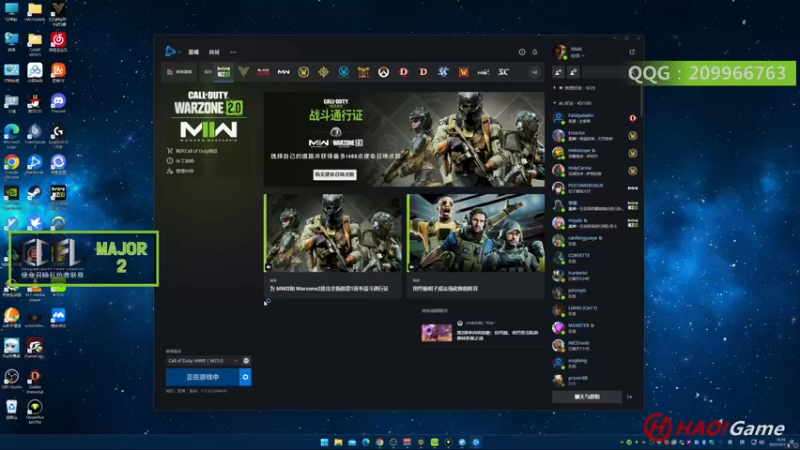Open Google Chrome desktop shortcut
The height and width of the screenshot is (450, 800).
click(11, 166)
